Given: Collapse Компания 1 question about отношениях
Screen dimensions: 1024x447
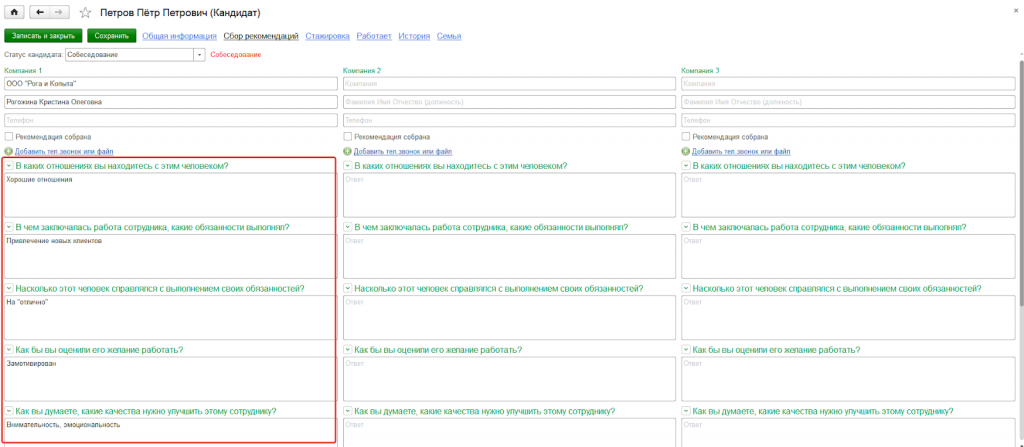Looking at the screenshot, I should tap(9, 165).
